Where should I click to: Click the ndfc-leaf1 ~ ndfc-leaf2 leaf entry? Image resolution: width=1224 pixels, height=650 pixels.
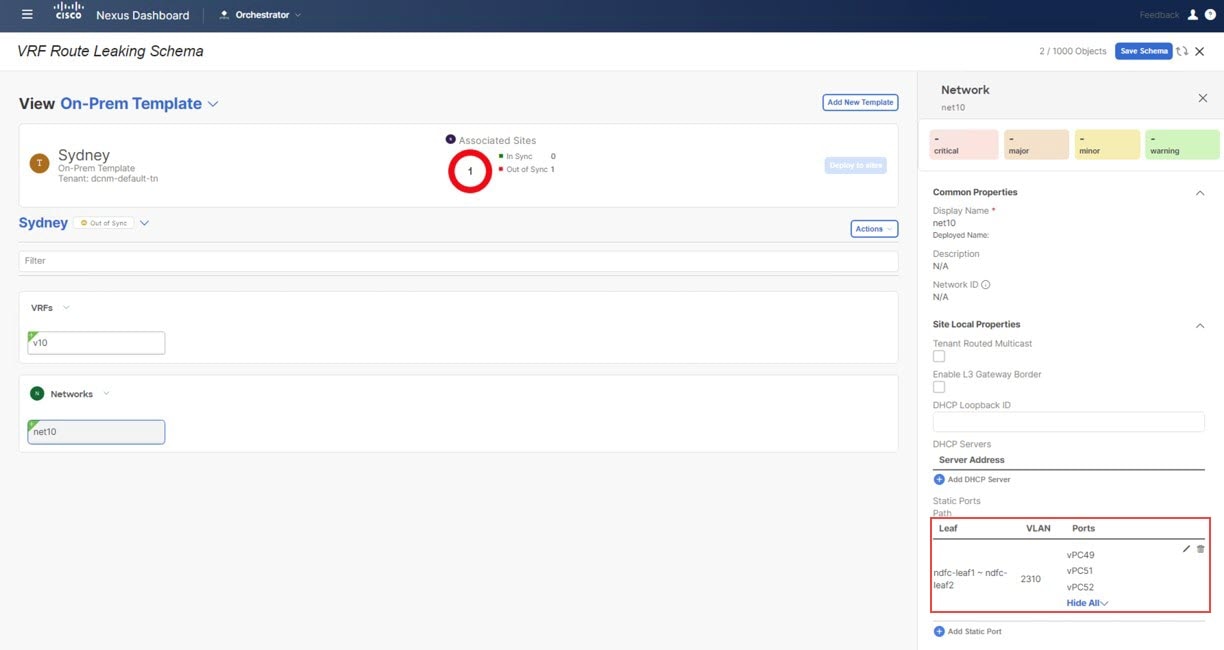(x=969, y=579)
